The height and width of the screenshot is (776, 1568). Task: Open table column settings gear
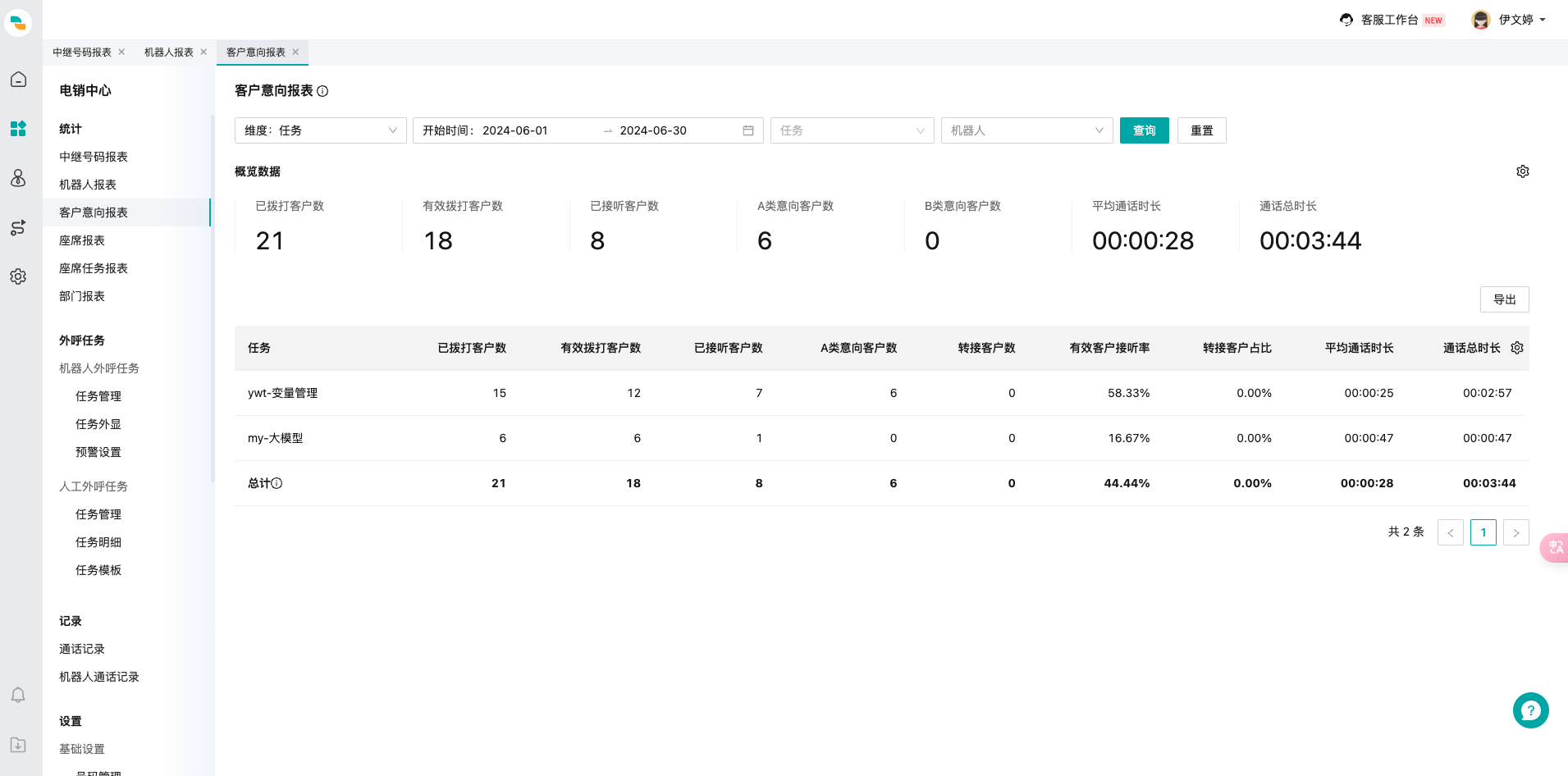click(x=1517, y=348)
